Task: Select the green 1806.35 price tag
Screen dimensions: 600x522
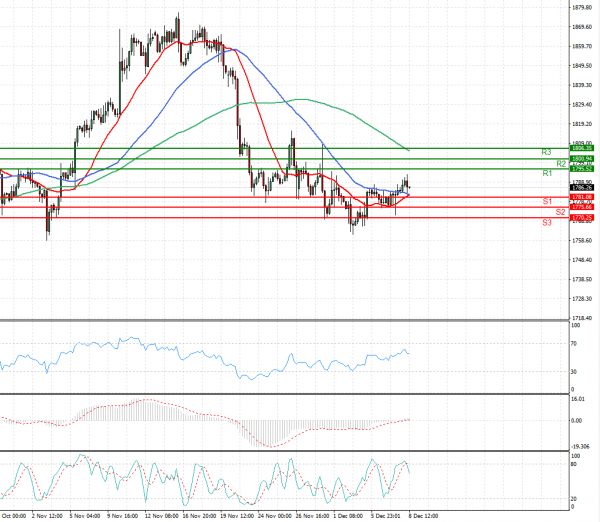Action: click(582, 148)
